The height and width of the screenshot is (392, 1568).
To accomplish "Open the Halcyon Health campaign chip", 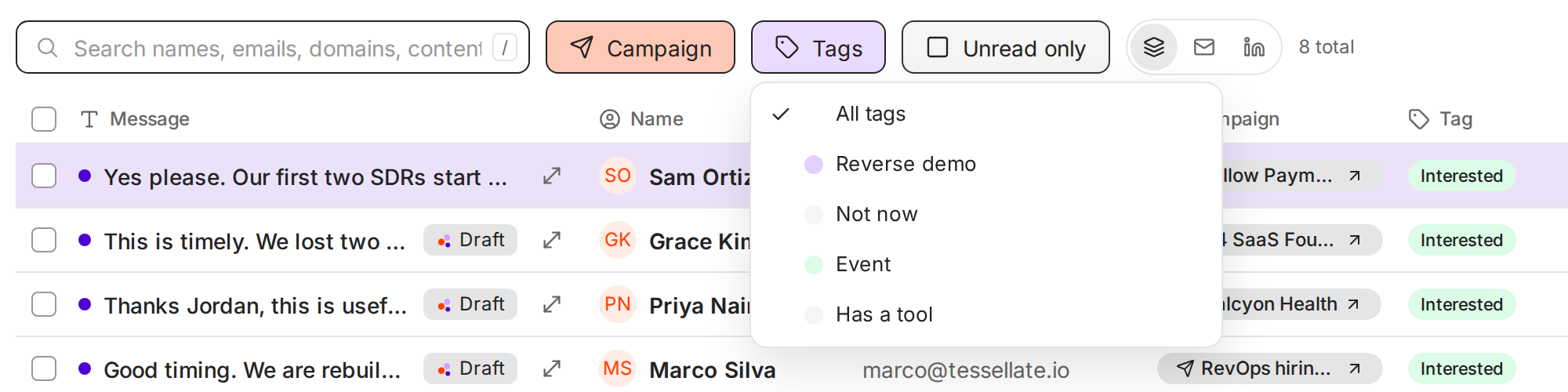I will click(1301, 304).
